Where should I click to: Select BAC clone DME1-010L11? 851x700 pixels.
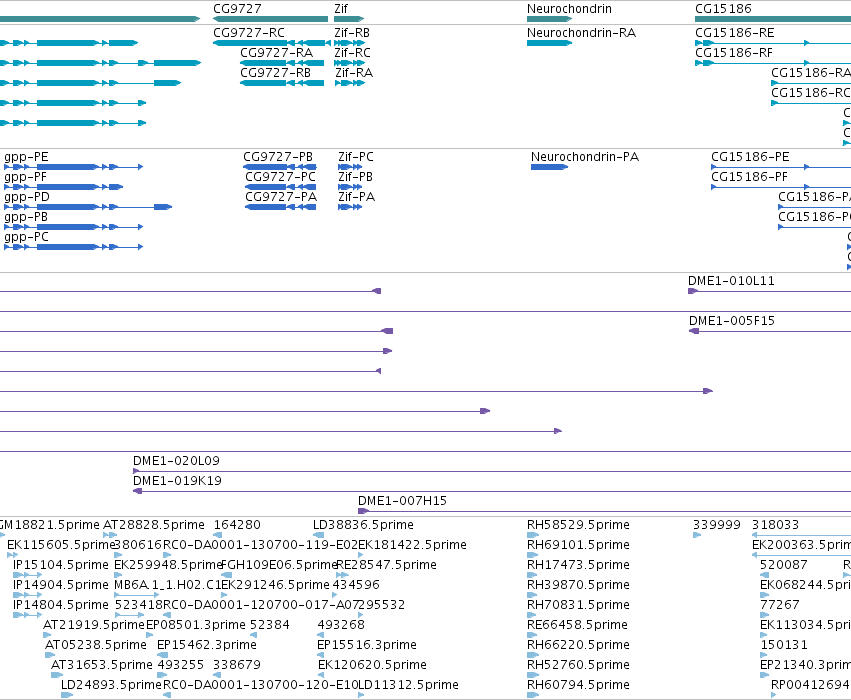click(770, 291)
